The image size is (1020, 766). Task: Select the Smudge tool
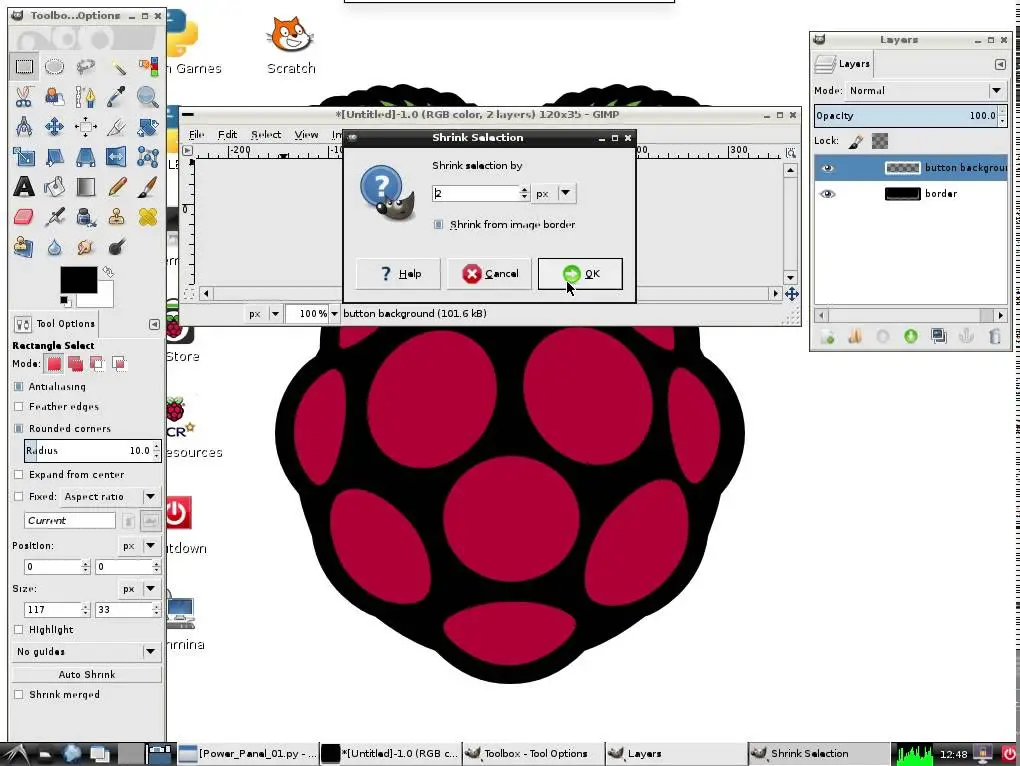click(86, 247)
